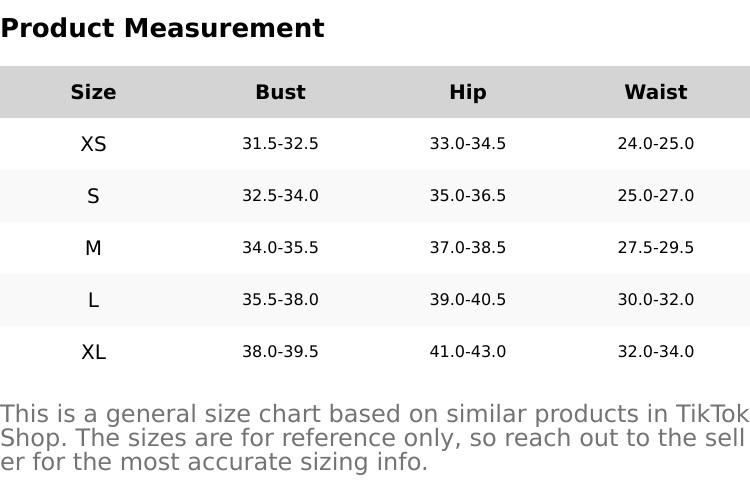Click the XL size row label
Screen dimensions: 750x498
point(93,353)
